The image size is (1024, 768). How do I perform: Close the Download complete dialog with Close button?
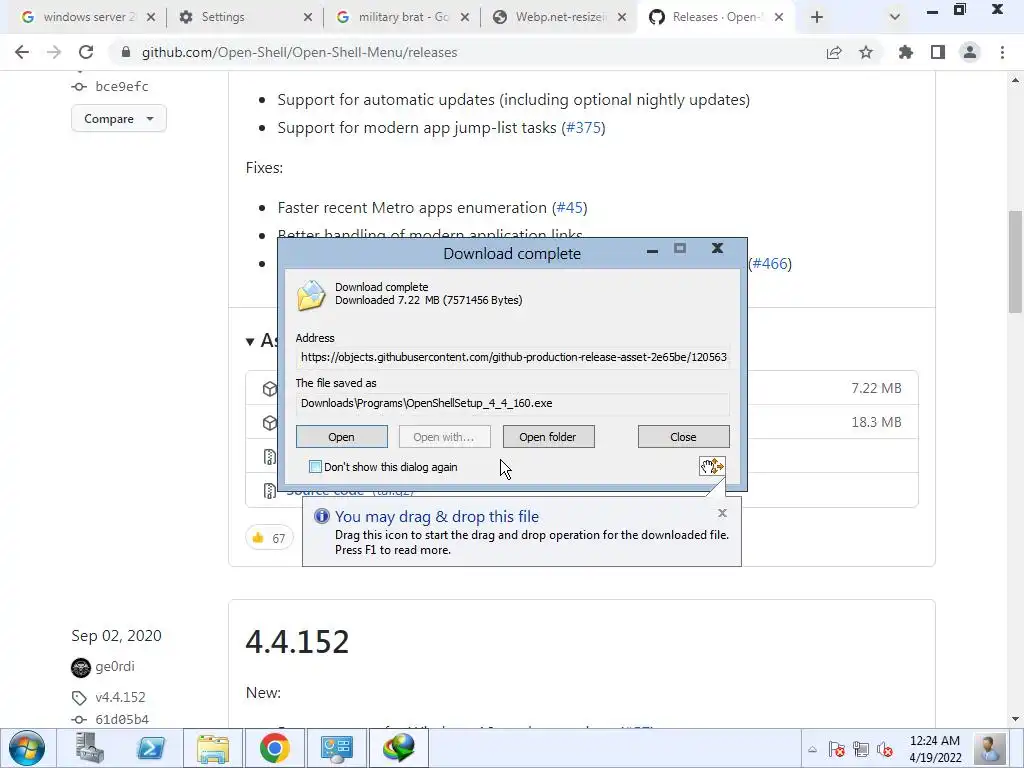683,437
